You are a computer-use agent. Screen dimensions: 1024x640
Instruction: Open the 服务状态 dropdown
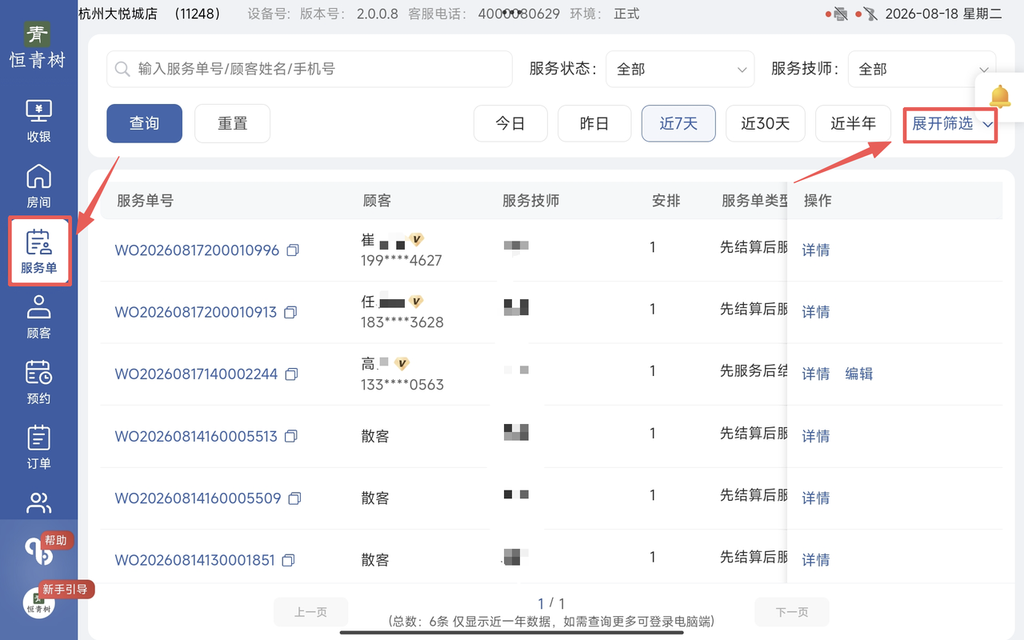pyautogui.click(x=680, y=69)
